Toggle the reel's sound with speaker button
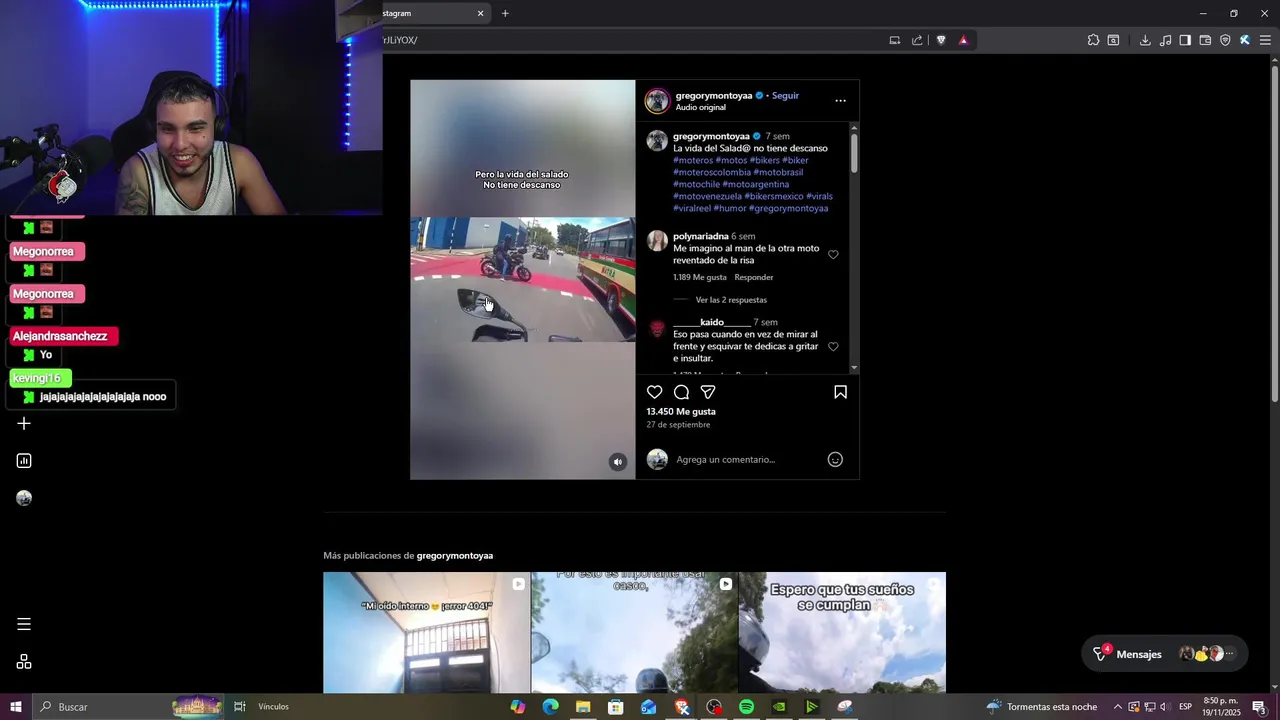The height and width of the screenshot is (720, 1280). pos(618,461)
